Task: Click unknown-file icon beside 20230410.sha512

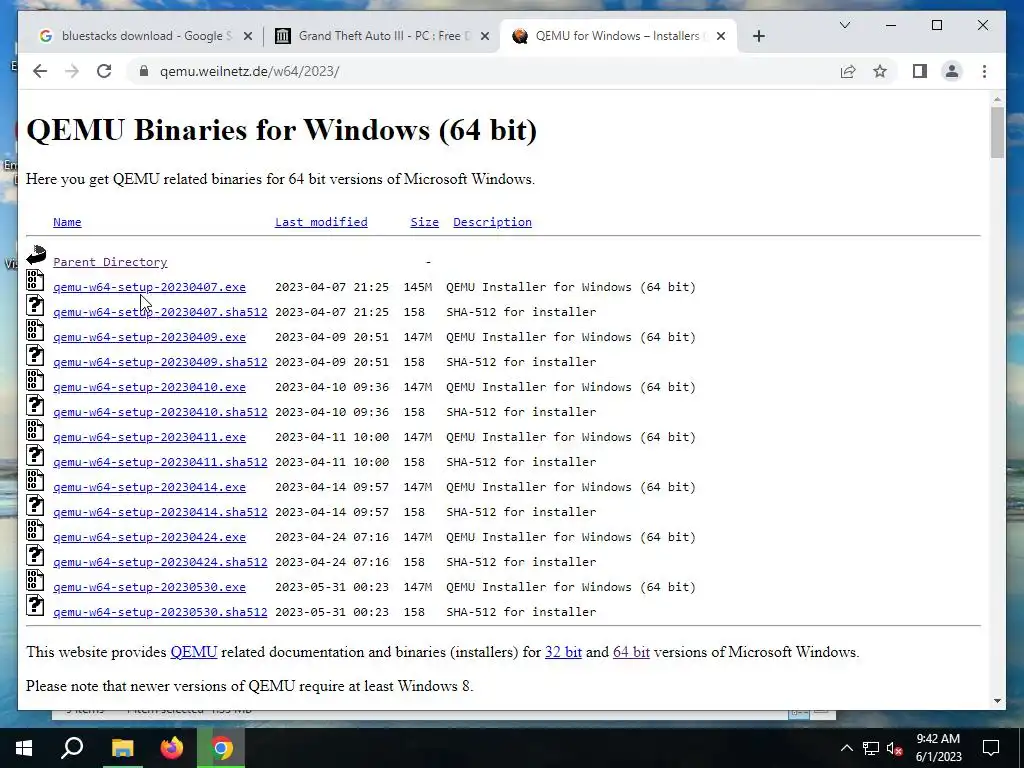Action: pyautogui.click(x=35, y=406)
